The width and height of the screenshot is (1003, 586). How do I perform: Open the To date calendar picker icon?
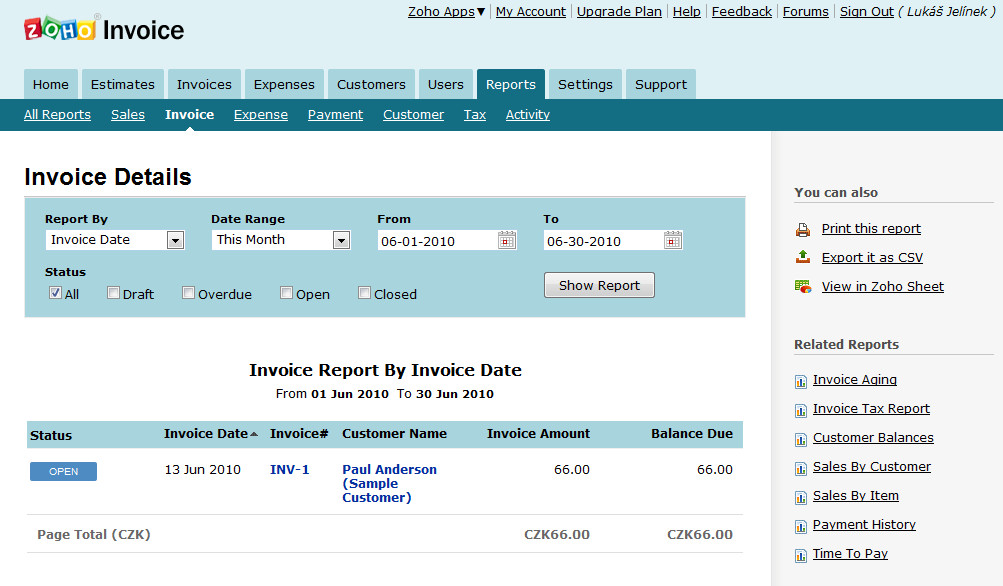[x=673, y=241]
